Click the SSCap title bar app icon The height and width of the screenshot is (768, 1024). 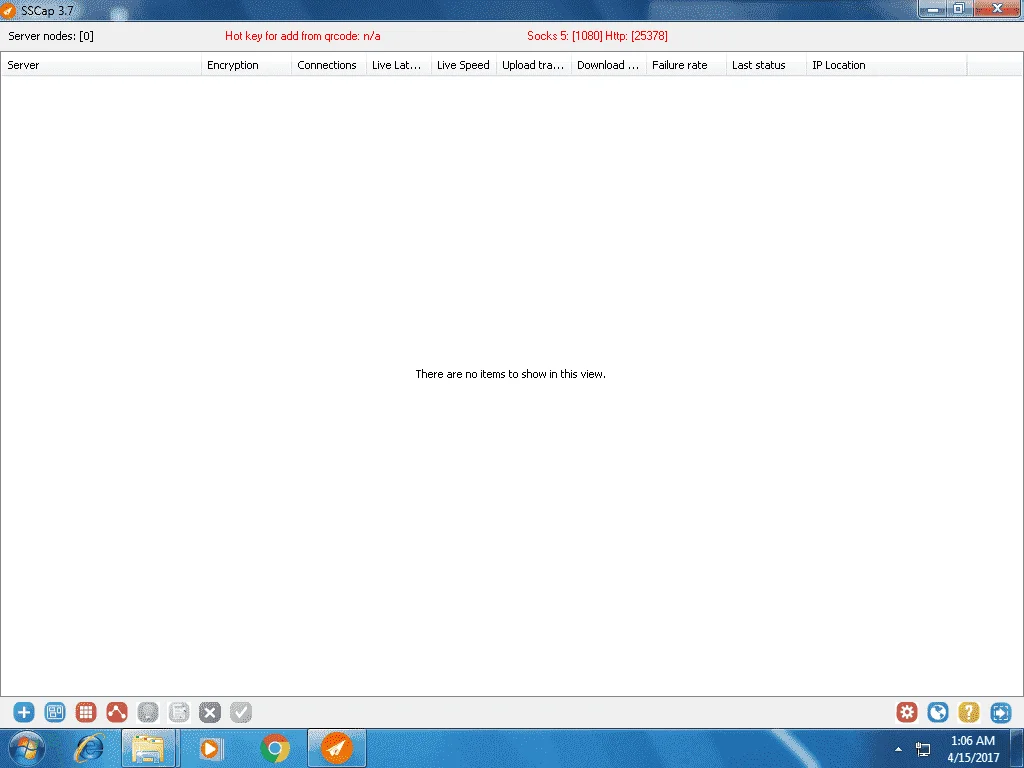pos(8,10)
